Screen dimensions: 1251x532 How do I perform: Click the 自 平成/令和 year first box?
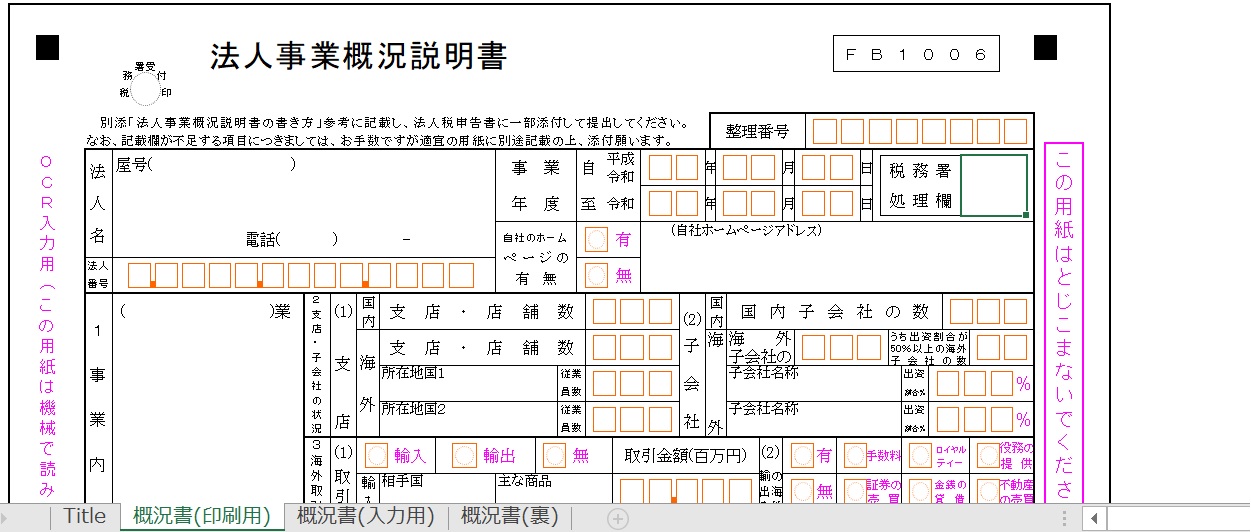tap(660, 167)
